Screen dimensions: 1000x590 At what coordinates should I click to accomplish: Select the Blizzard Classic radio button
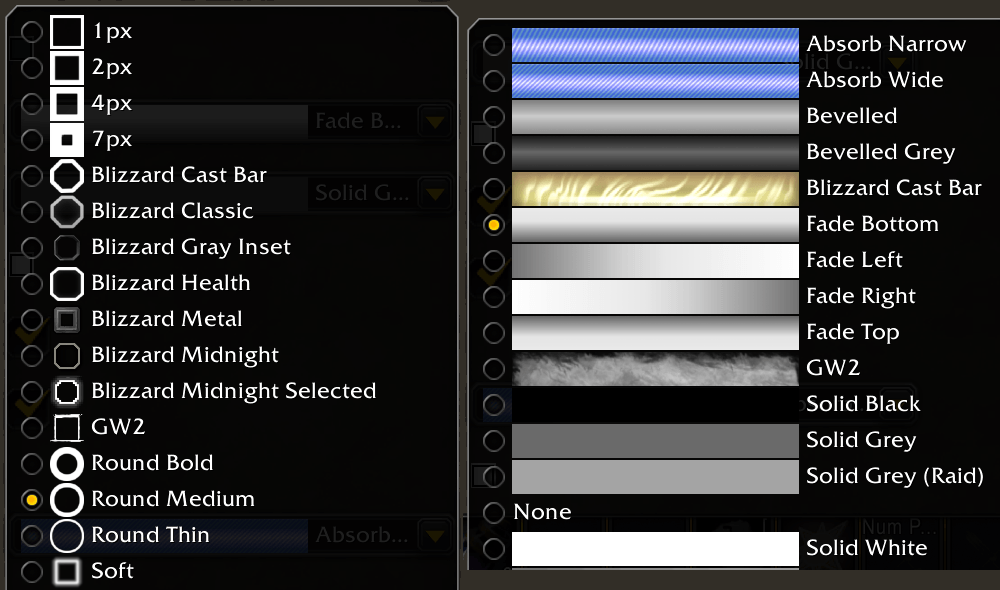(31, 211)
